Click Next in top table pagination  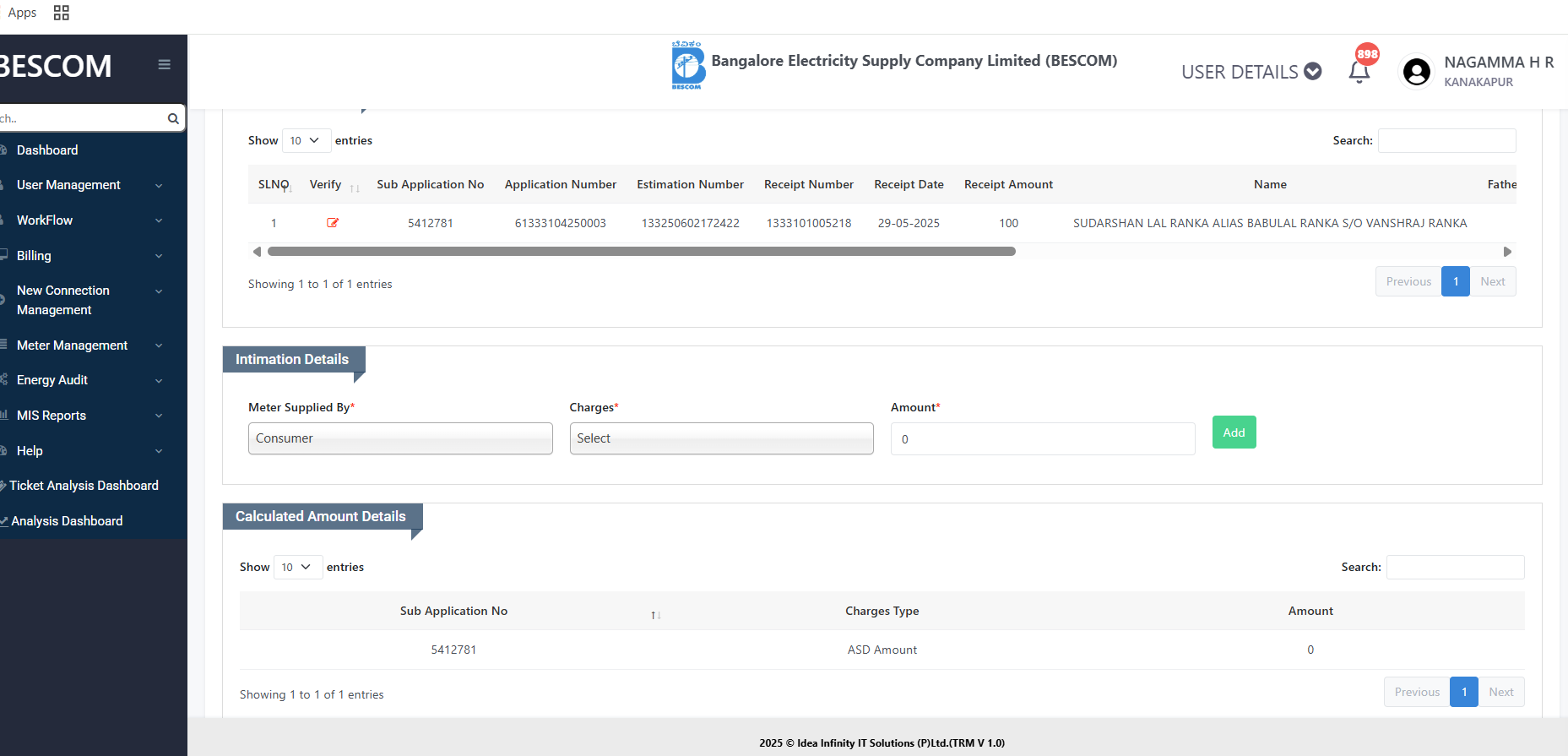point(1493,281)
